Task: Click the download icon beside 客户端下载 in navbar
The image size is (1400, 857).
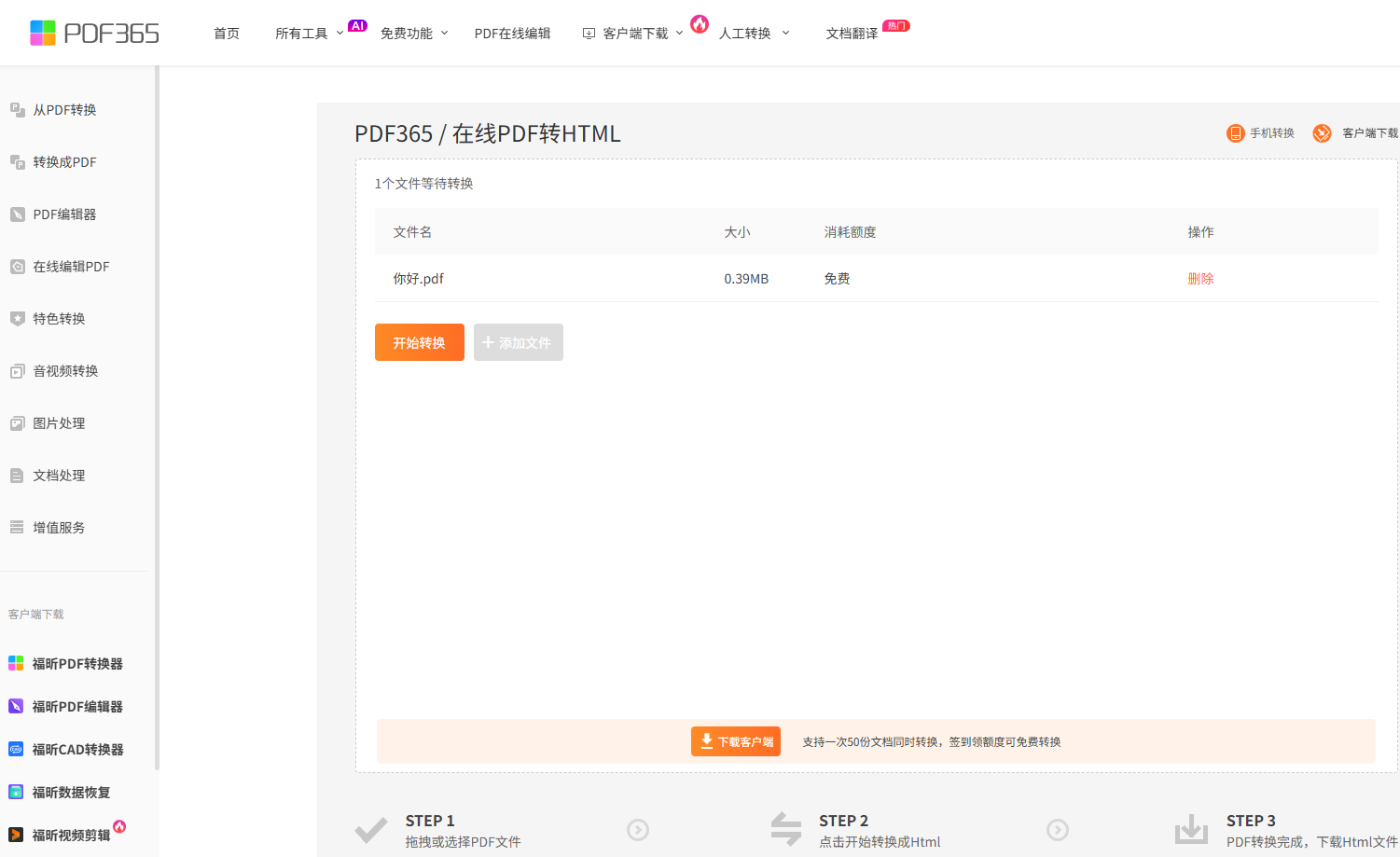Action: click(x=589, y=34)
